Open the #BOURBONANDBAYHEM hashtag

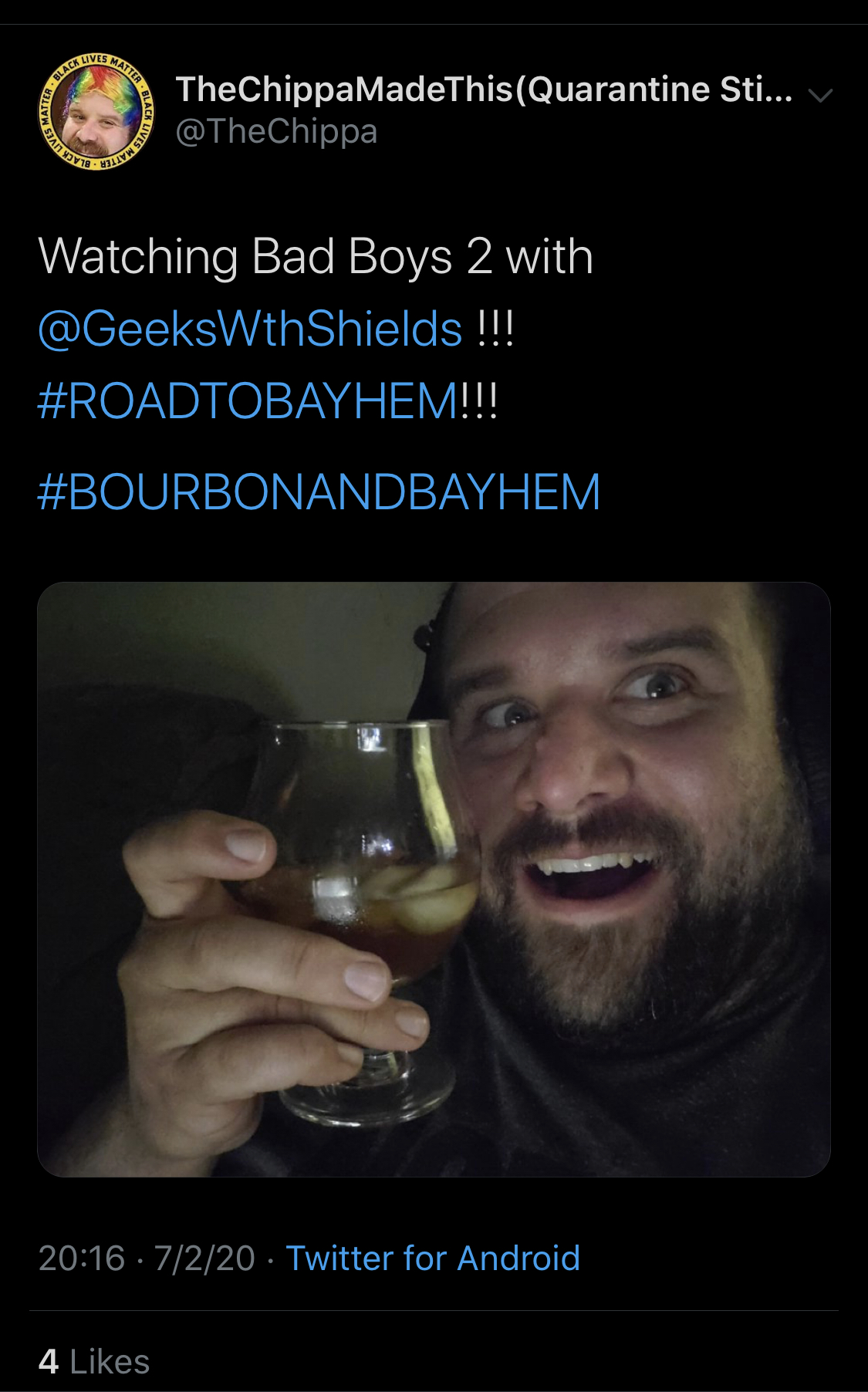point(319,492)
